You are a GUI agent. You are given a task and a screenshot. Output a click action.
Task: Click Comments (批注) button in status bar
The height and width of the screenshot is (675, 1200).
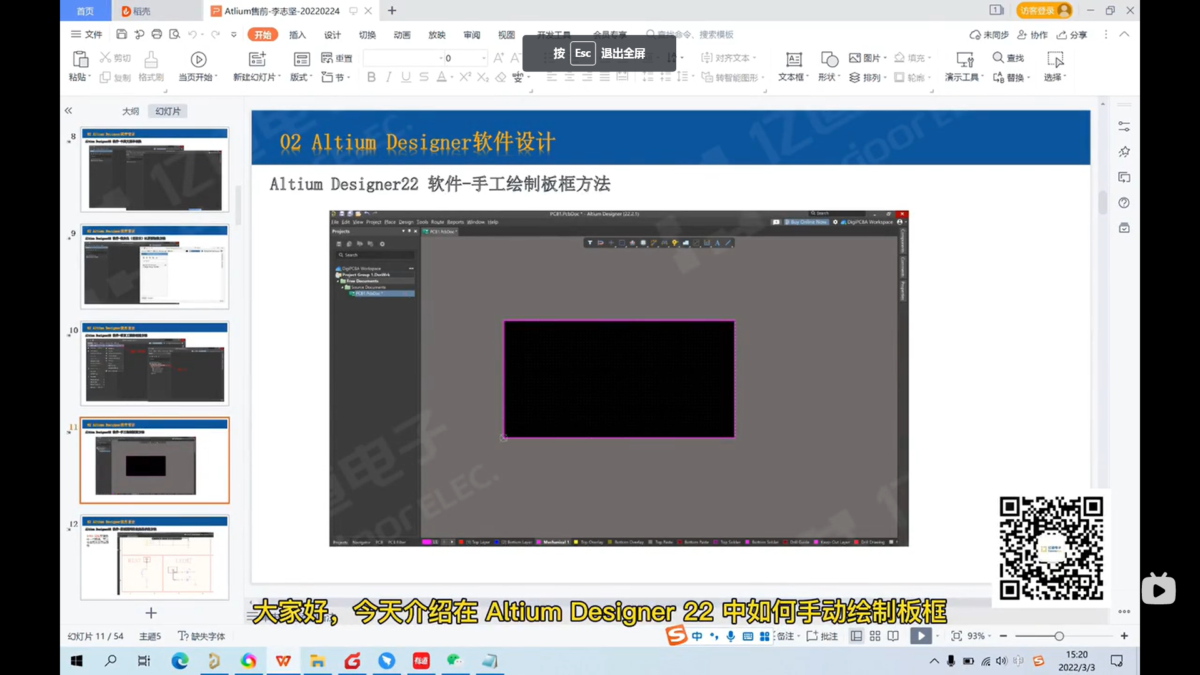coord(822,636)
